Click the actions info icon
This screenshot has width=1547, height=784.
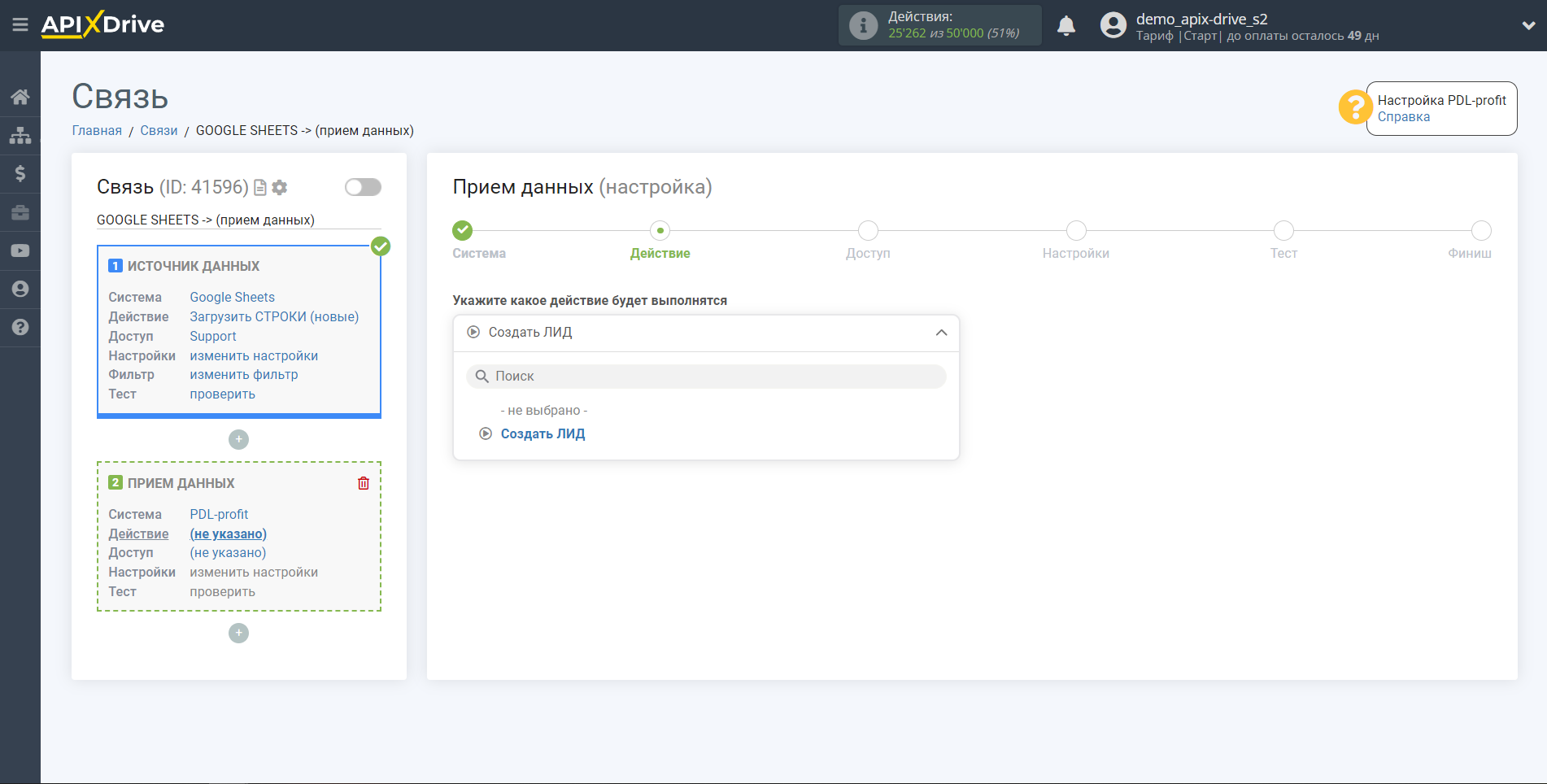pos(863,25)
